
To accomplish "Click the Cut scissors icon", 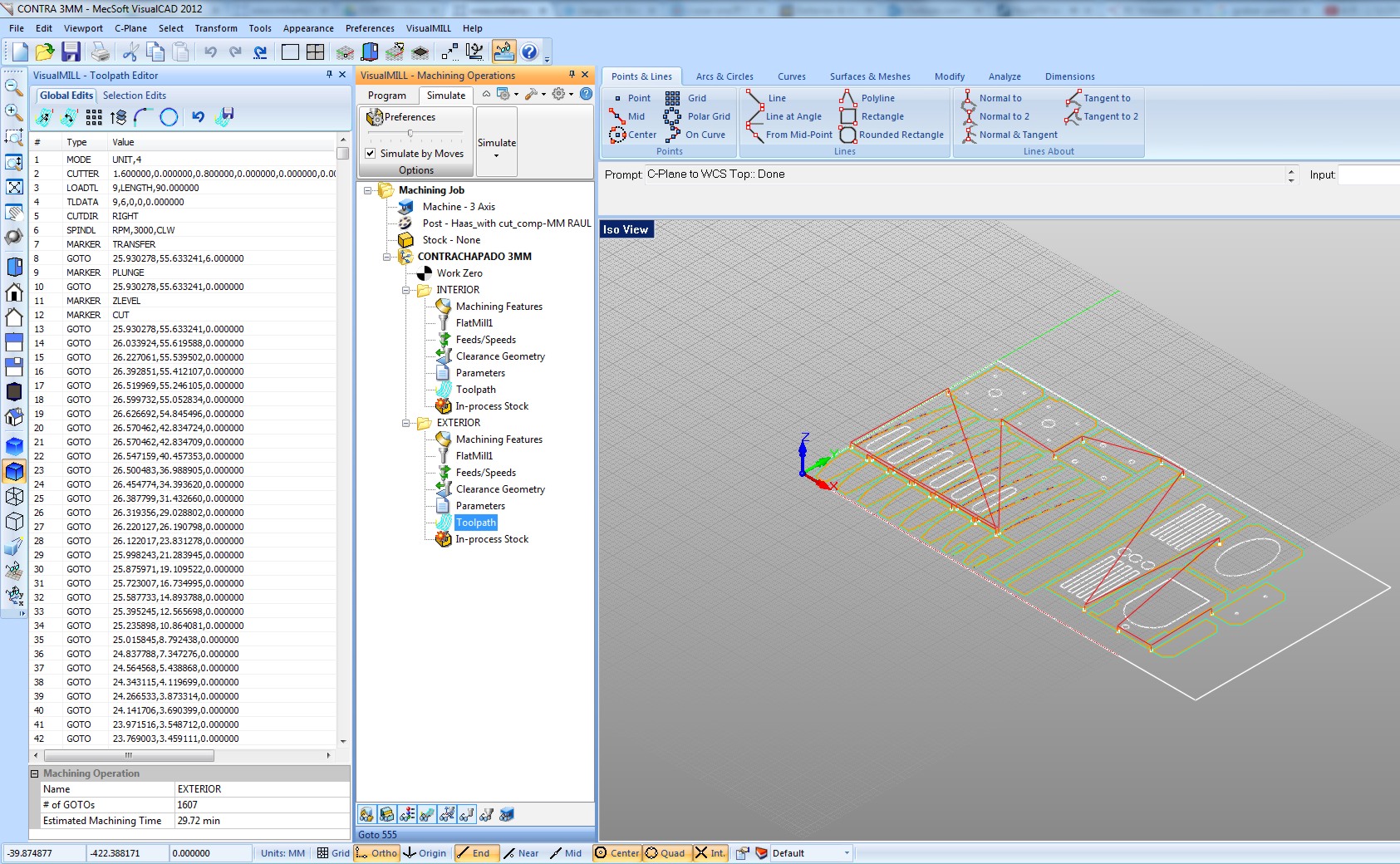I will (130, 52).
